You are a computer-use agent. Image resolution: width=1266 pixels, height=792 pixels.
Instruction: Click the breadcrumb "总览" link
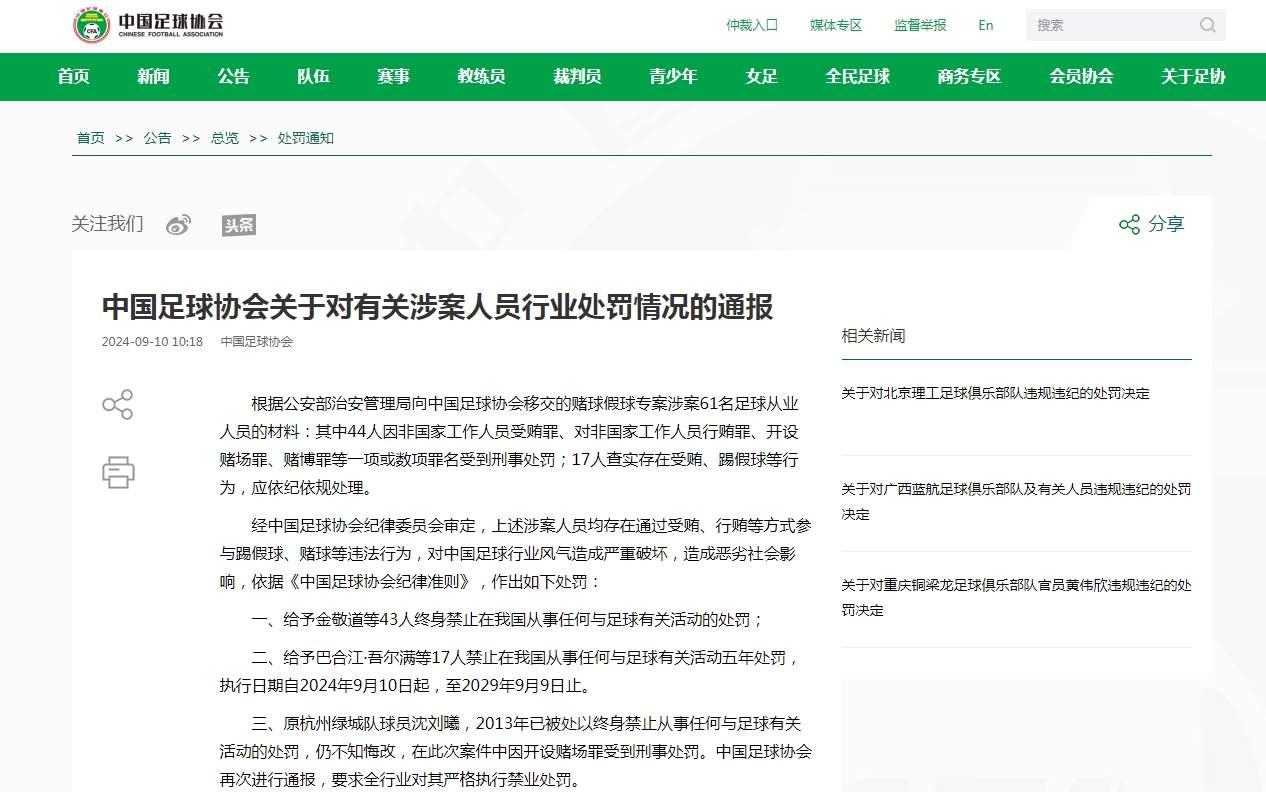pyautogui.click(x=223, y=138)
